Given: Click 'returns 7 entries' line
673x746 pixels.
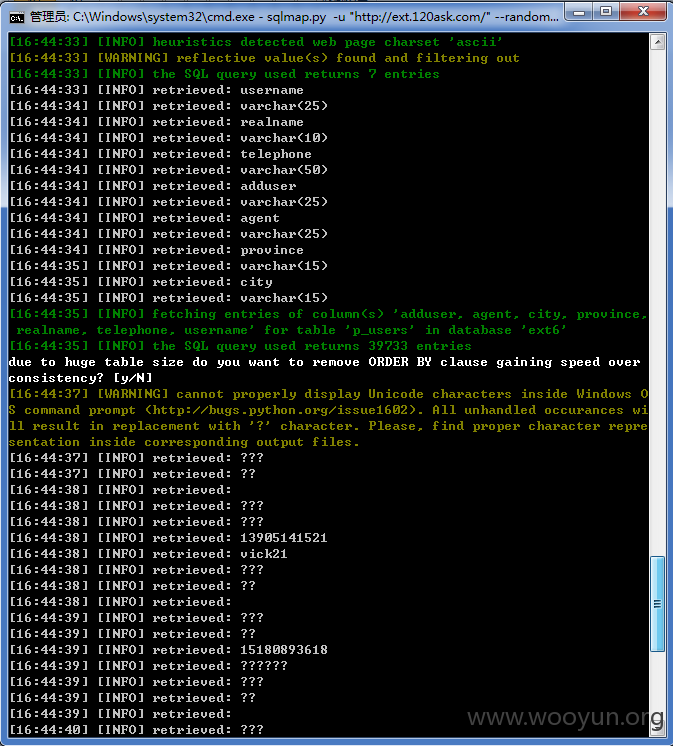Looking at the screenshot, I should [x=224, y=74].
